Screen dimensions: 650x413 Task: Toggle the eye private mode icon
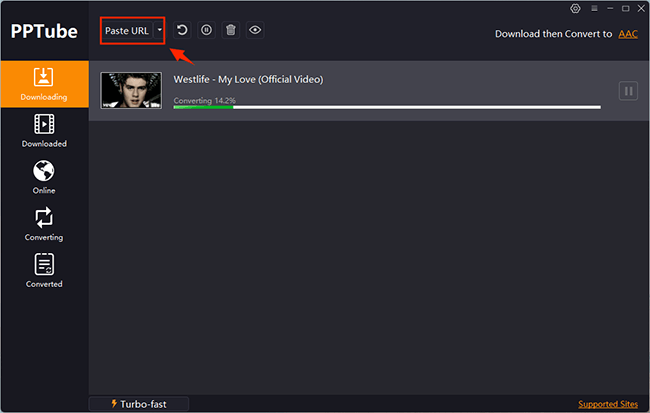click(255, 30)
